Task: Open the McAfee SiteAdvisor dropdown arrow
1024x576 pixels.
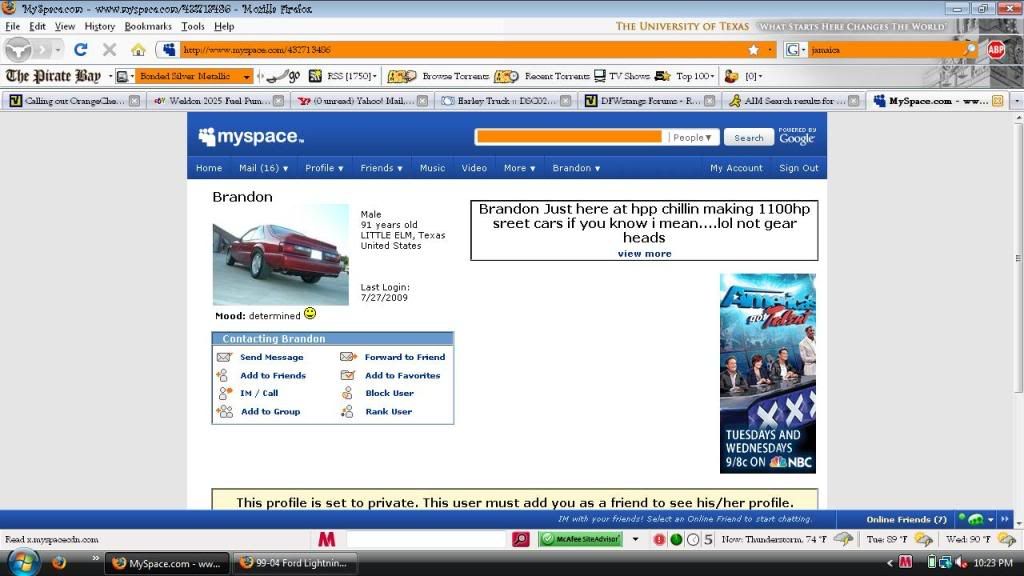Action: [x=617, y=539]
